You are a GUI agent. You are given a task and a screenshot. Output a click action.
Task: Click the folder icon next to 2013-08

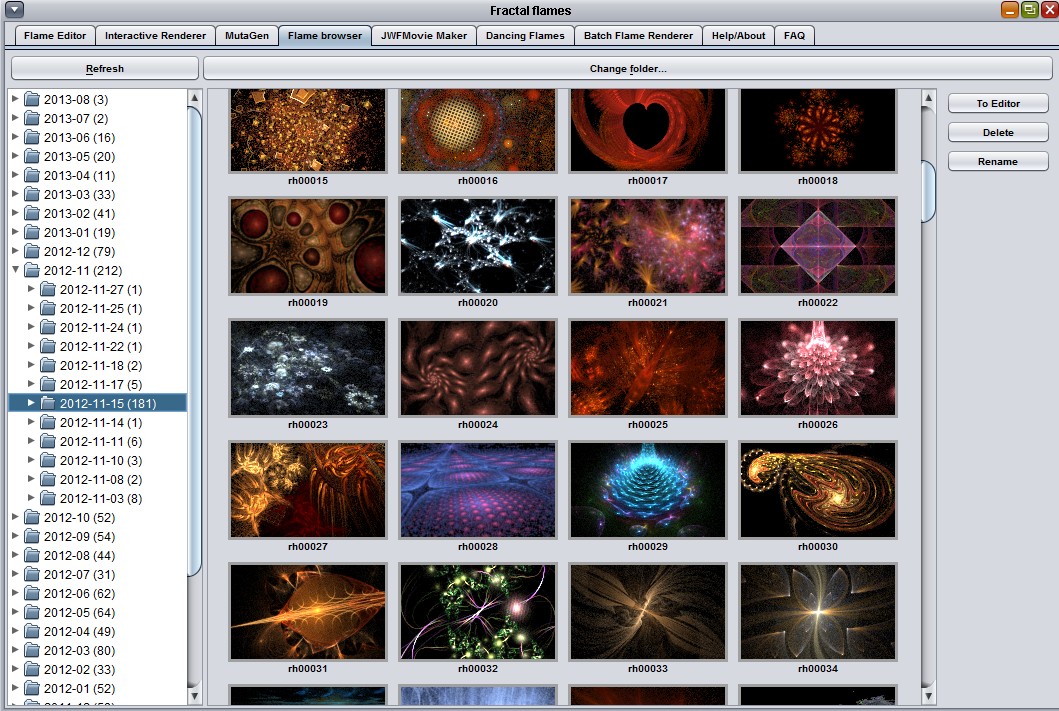tap(32, 99)
